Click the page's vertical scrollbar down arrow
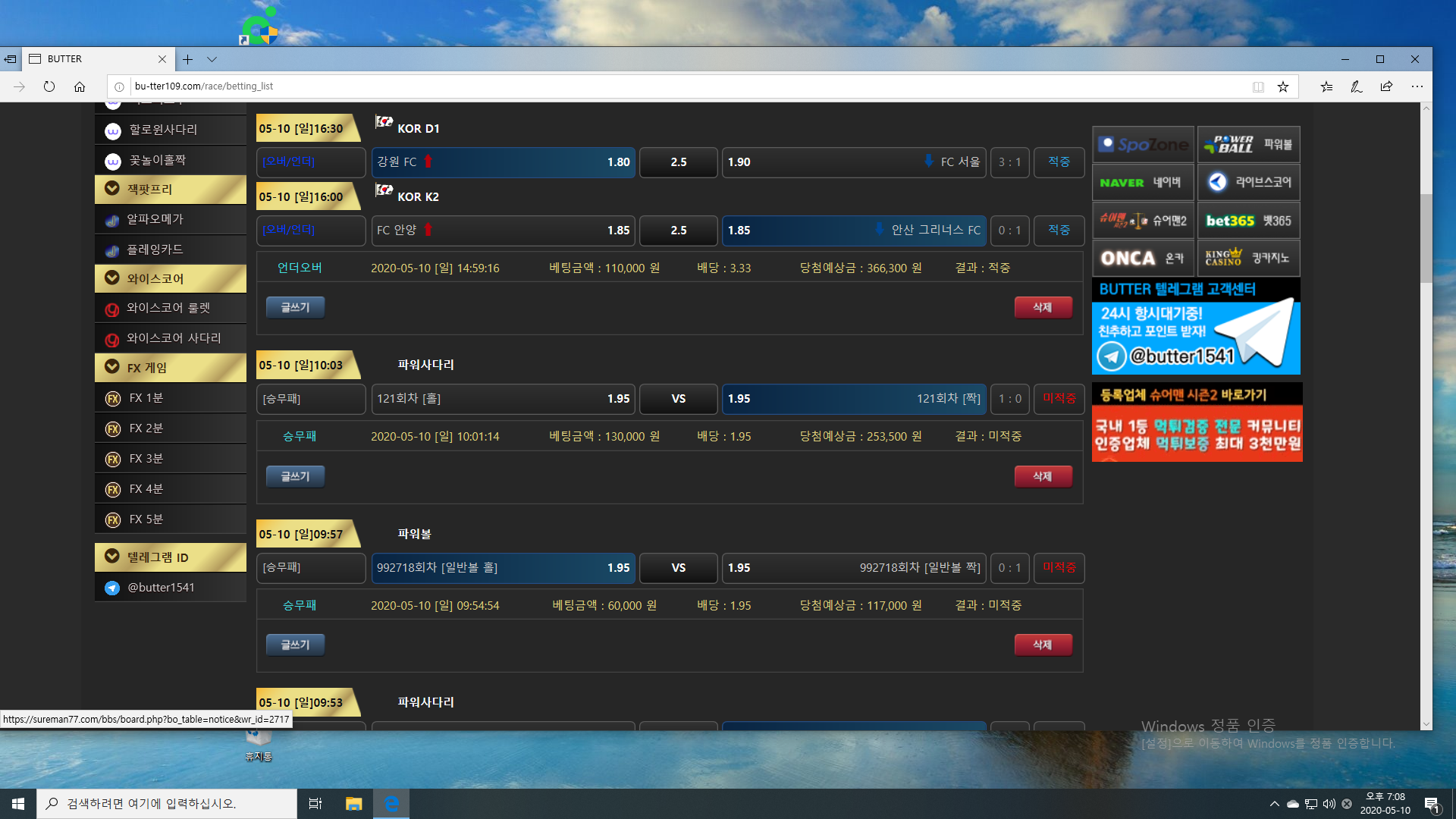This screenshot has width=1456, height=819. pos(1426,724)
